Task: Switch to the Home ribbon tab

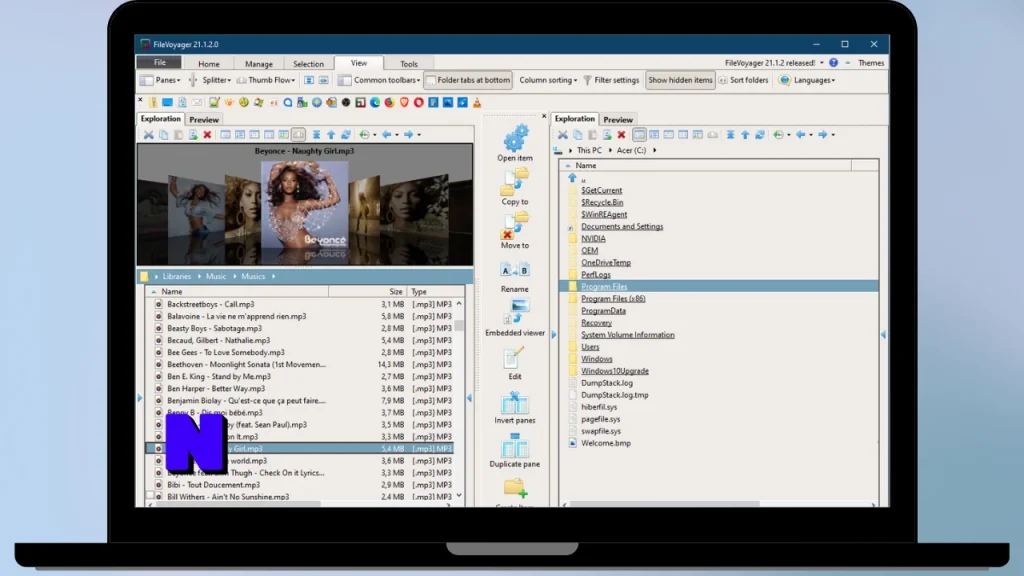Action: [x=209, y=64]
